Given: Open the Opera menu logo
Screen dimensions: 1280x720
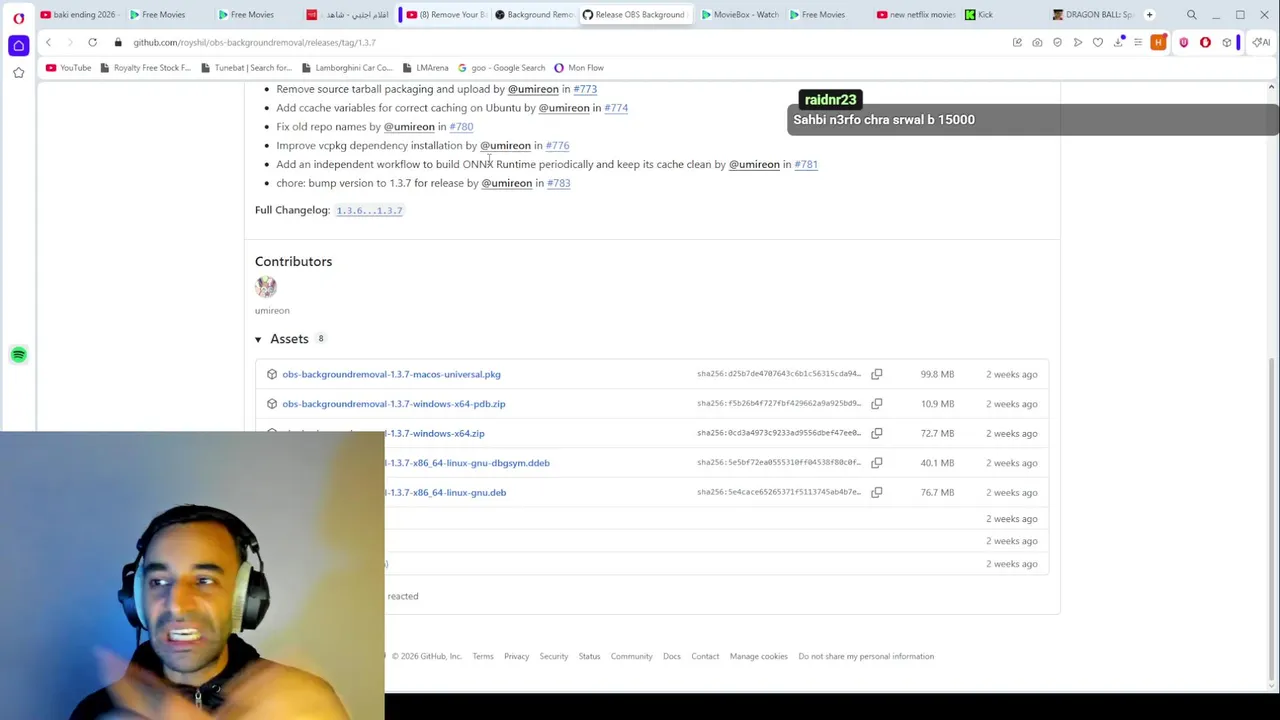Looking at the screenshot, I should [x=18, y=17].
